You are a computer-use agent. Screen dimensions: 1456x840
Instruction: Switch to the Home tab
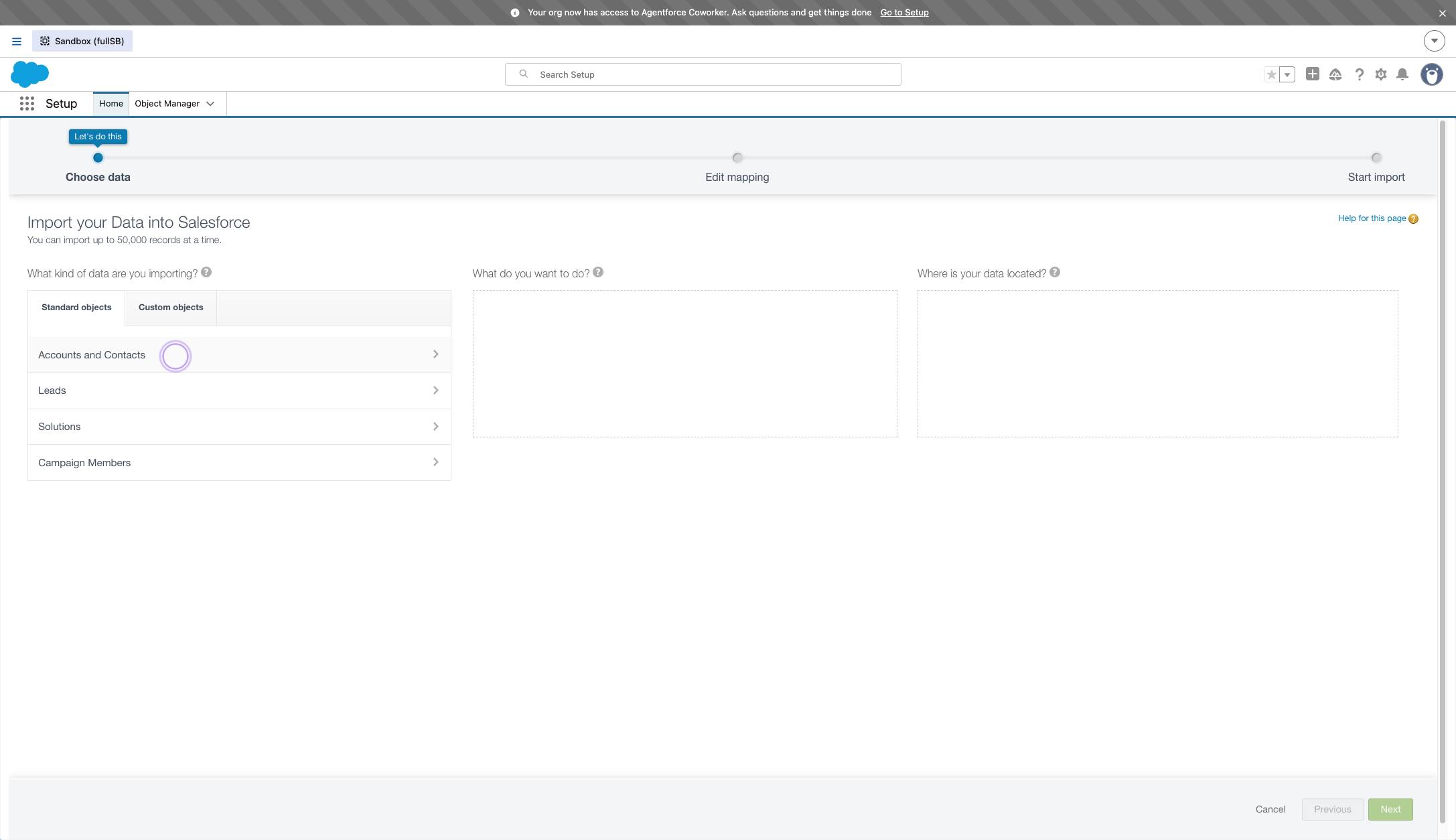[x=111, y=104]
